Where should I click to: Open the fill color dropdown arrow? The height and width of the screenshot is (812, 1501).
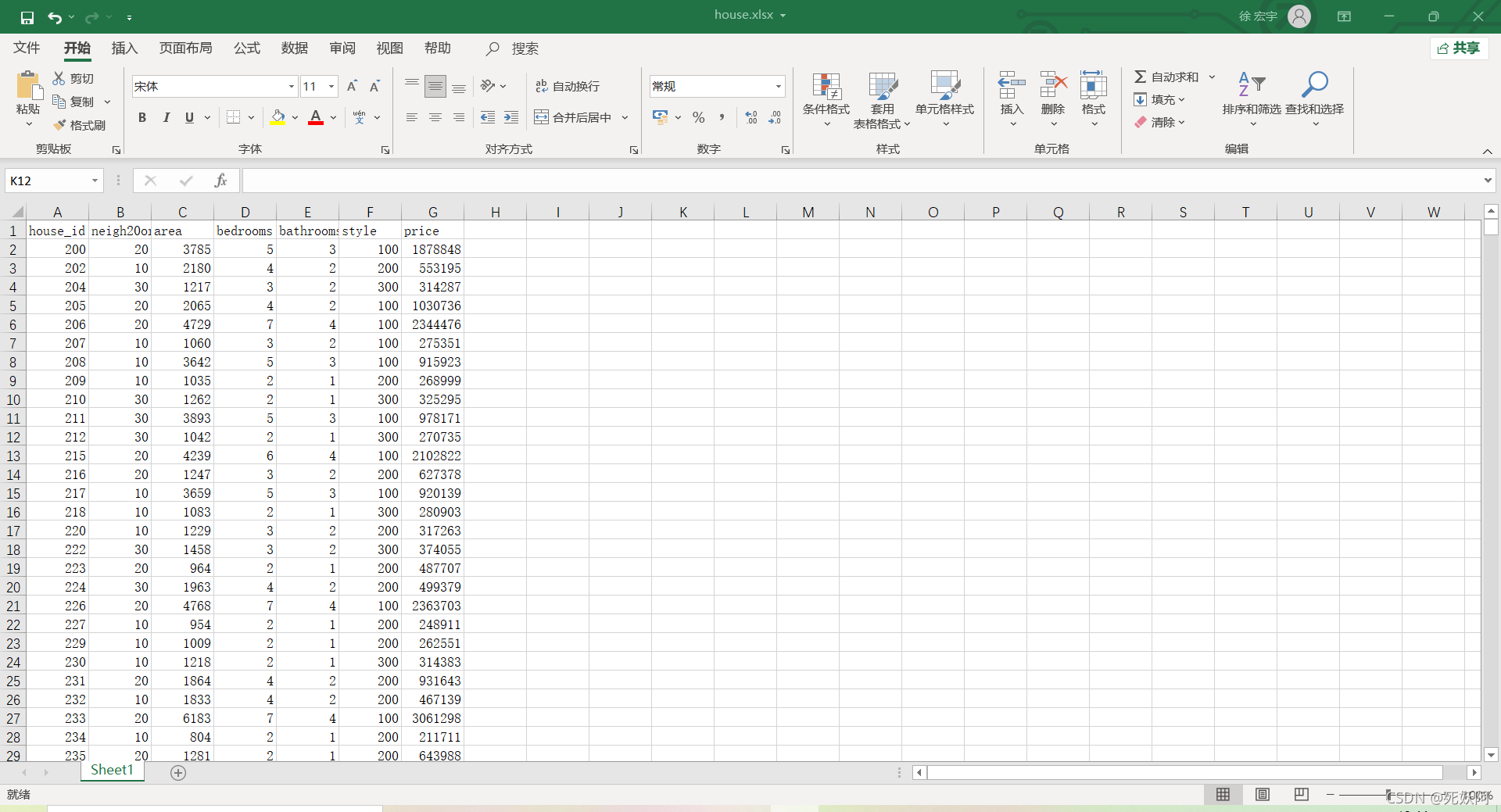(295, 117)
